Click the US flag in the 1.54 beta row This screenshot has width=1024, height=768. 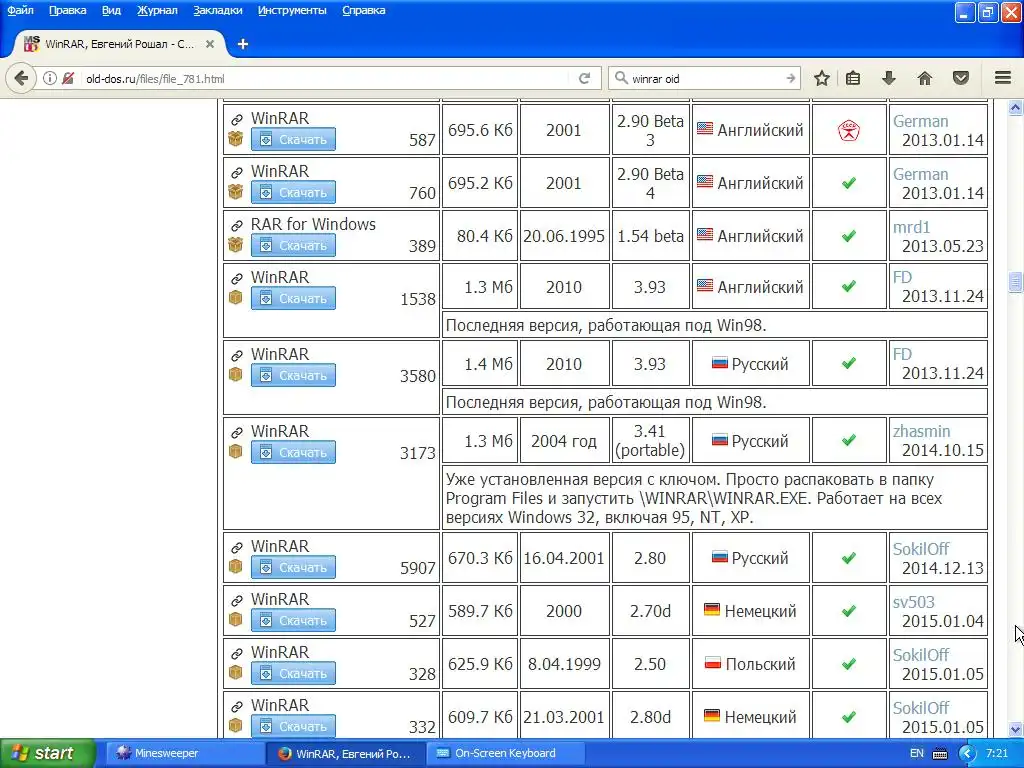[x=705, y=234]
